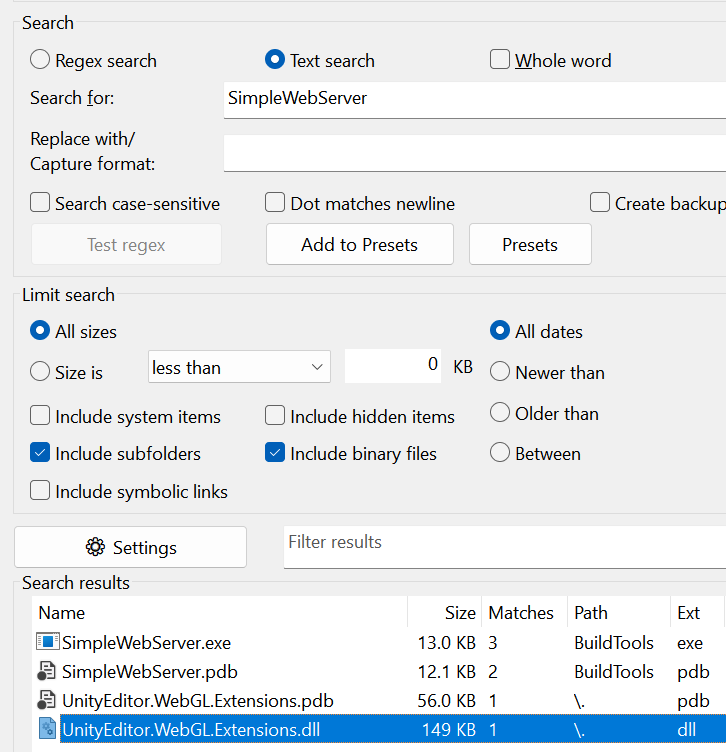The image size is (726, 752).
Task: Click the Filter results field
Action: tap(504, 547)
